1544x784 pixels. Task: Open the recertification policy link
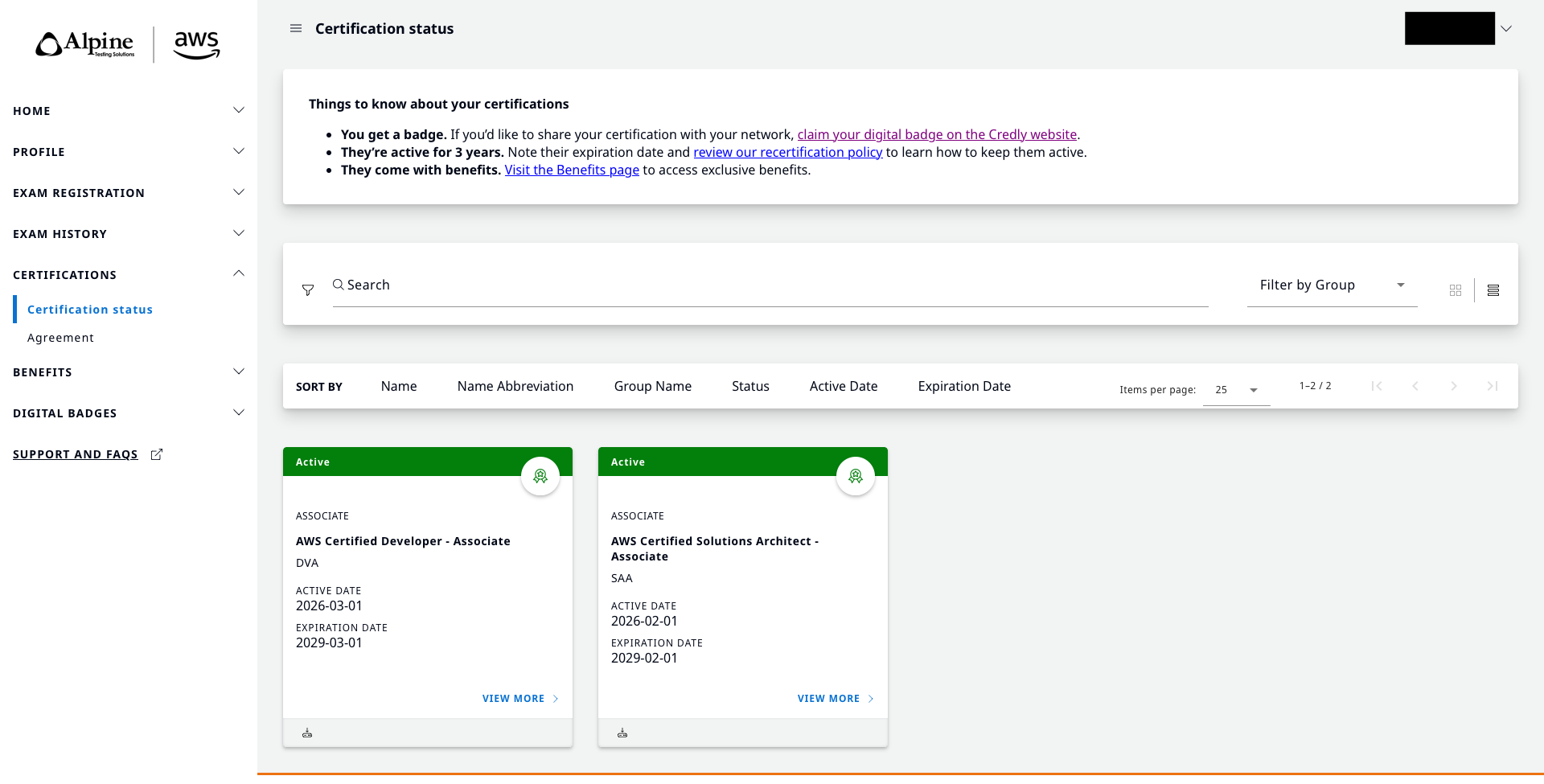coord(788,152)
